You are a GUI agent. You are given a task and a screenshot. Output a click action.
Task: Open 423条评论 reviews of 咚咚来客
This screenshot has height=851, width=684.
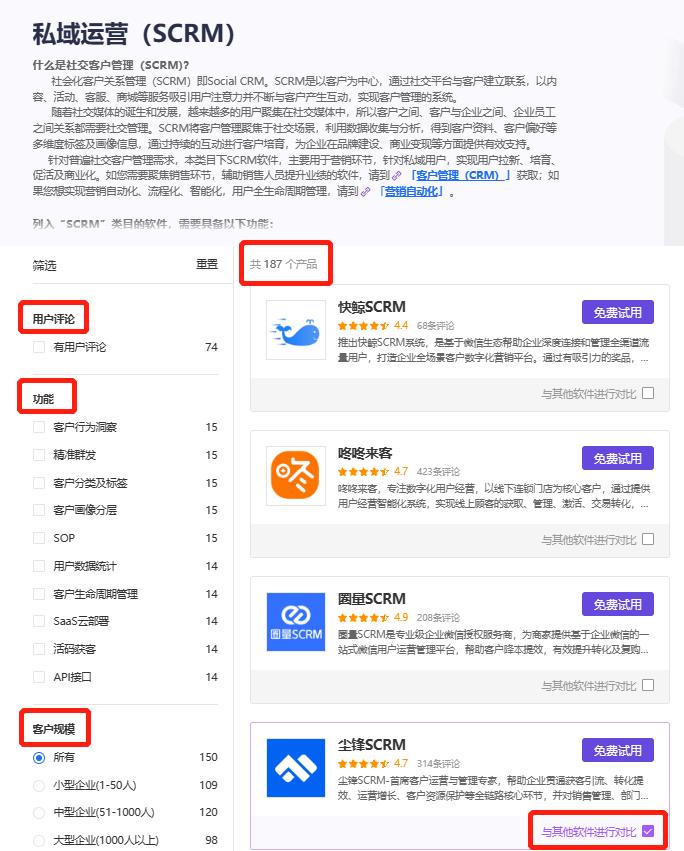click(x=438, y=472)
